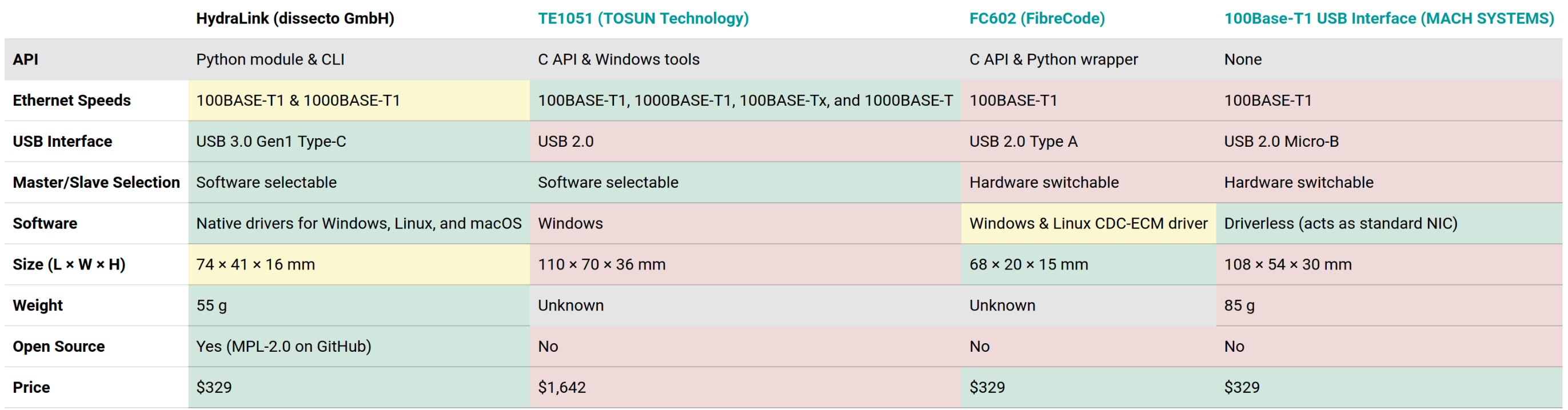Click the Open Source row label
The height and width of the screenshot is (410, 1568).
coord(58,346)
